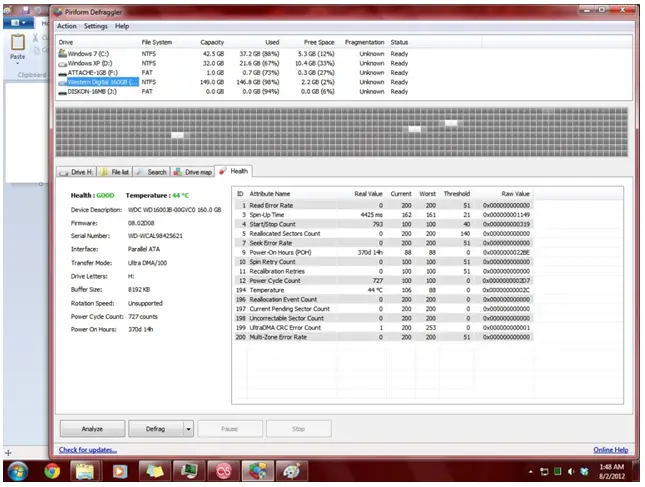
Task: Click the Drive H: tab icon
Action: pyautogui.click(x=64, y=173)
